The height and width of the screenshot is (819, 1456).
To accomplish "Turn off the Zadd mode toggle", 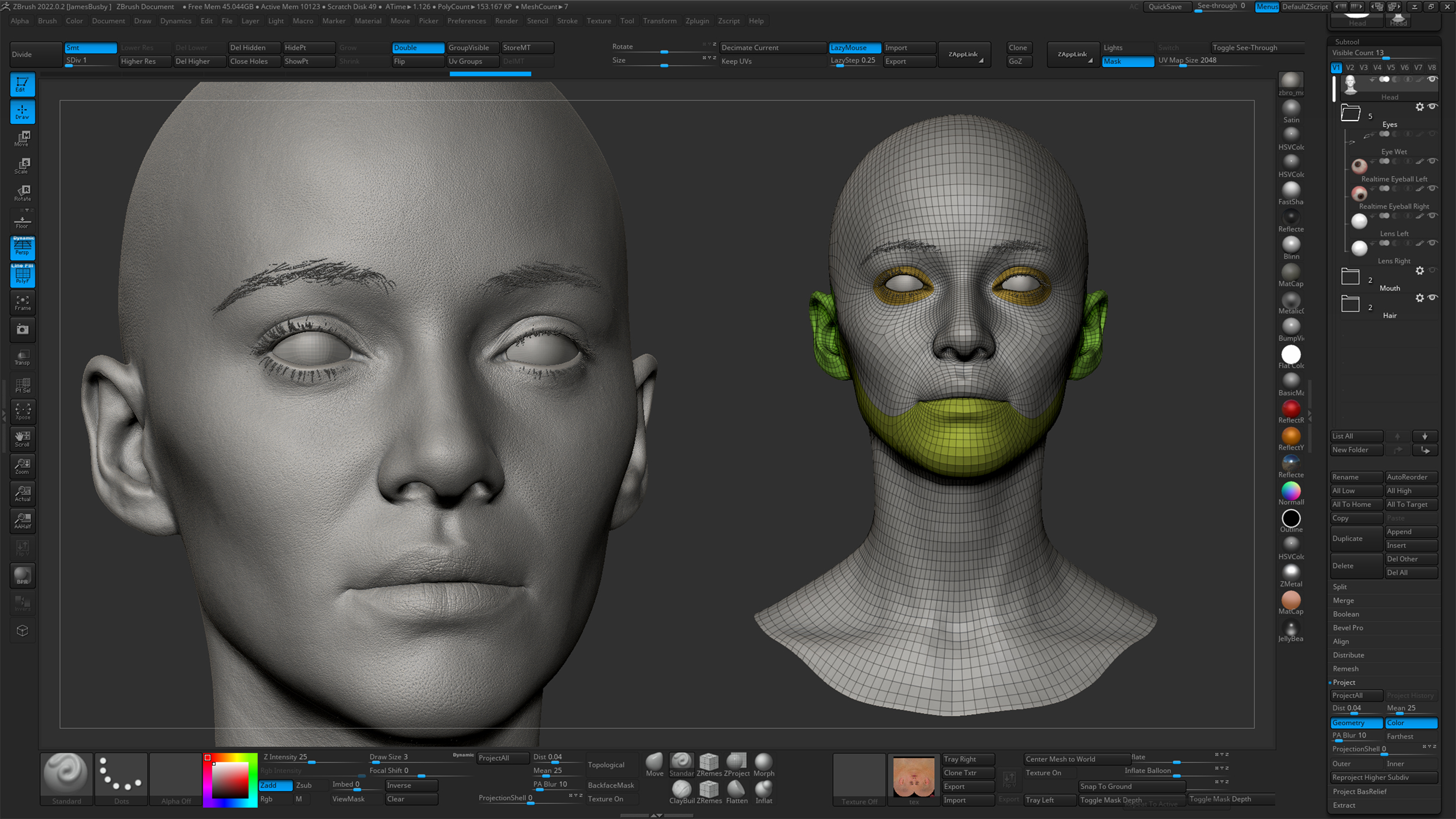I will point(275,785).
